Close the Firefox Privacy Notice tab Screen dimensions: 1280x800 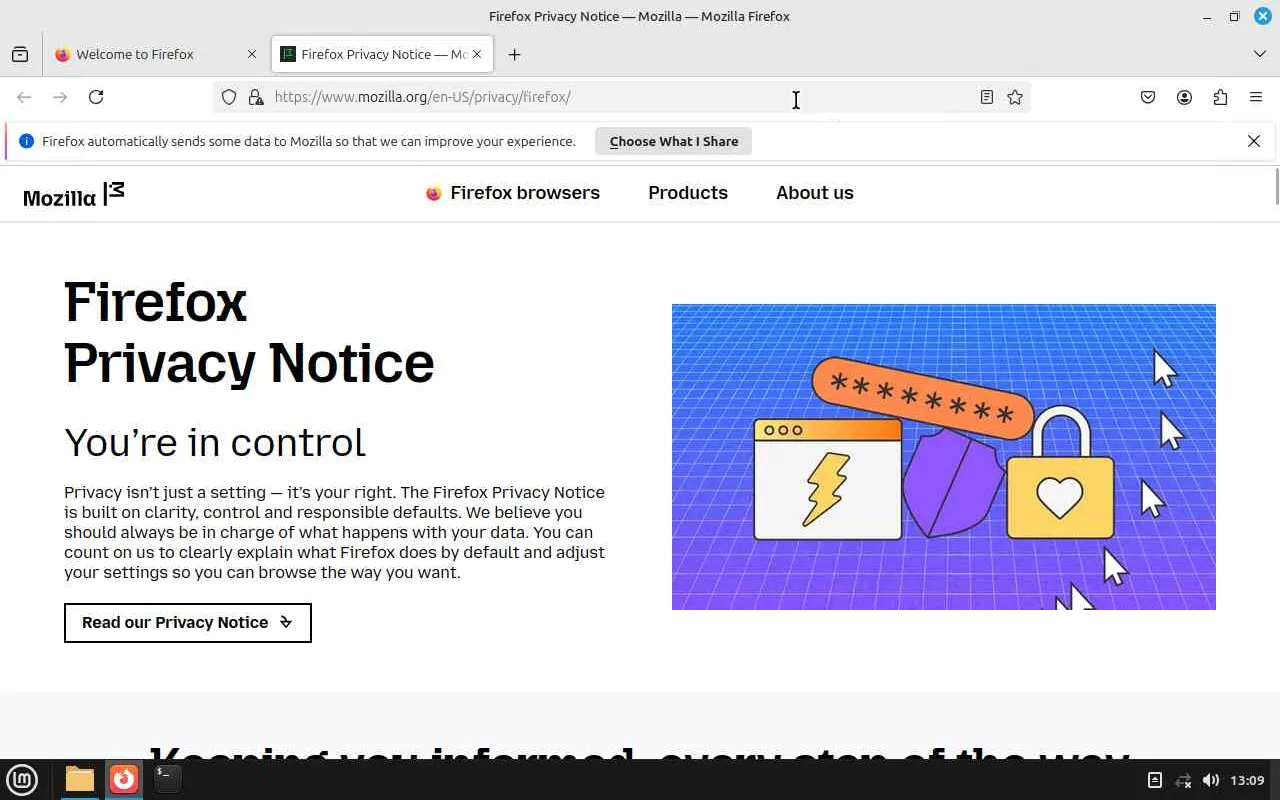pos(477,54)
